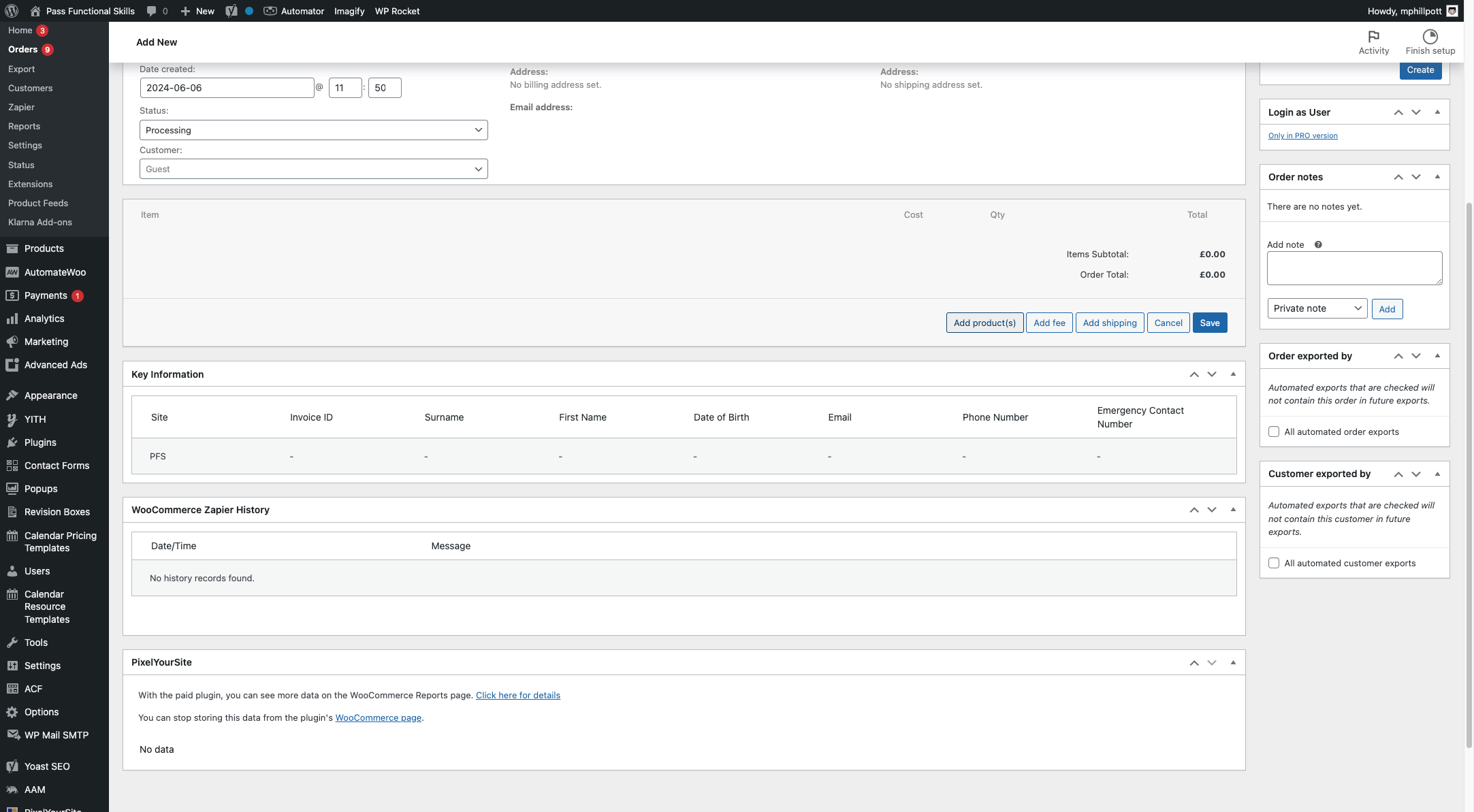Check All automated order exports
The image size is (1474, 812).
point(1274,432)
